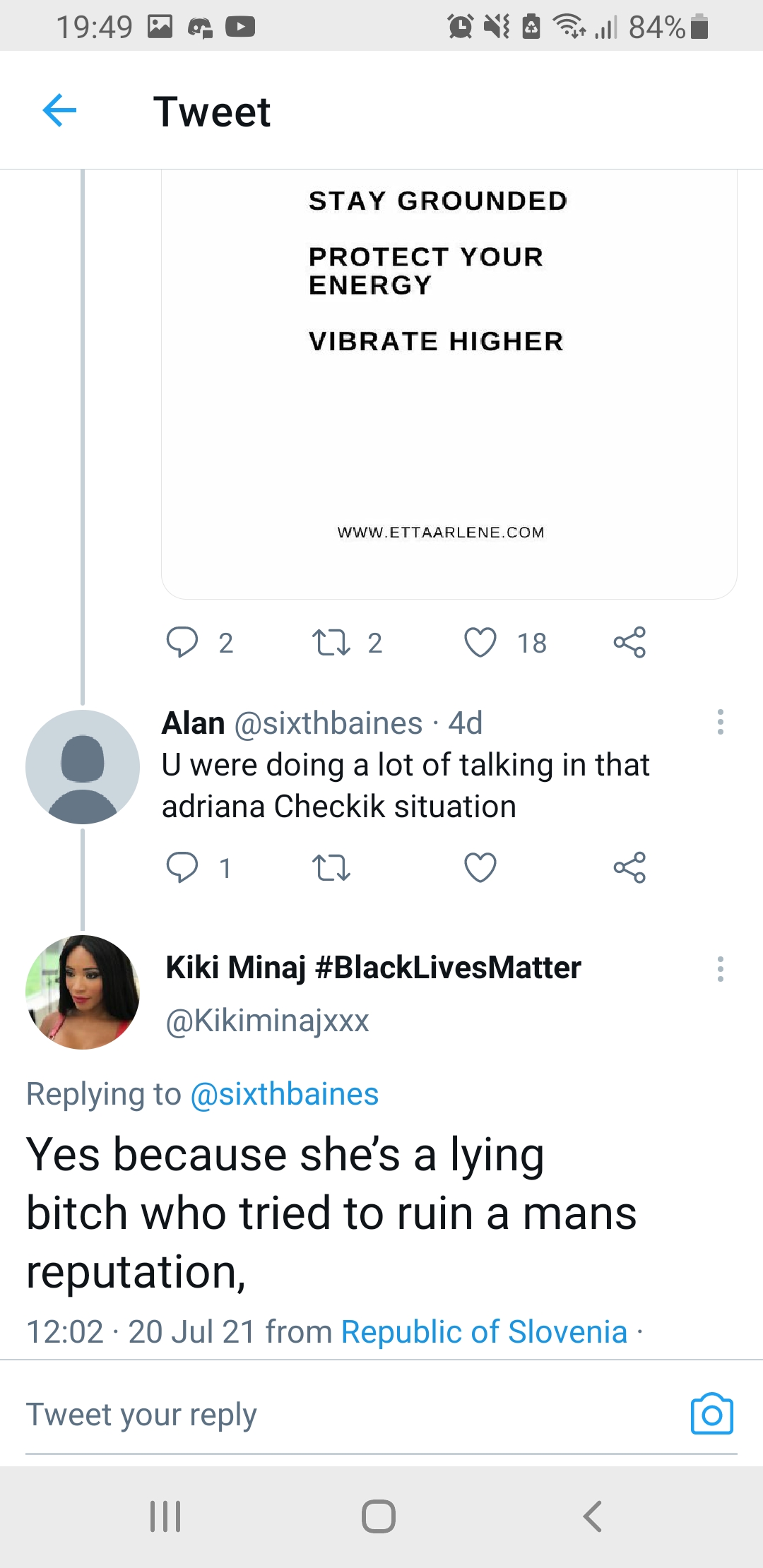
Task: Open more options for Kiki Minaj's tweet
Action: pos(720,969)
